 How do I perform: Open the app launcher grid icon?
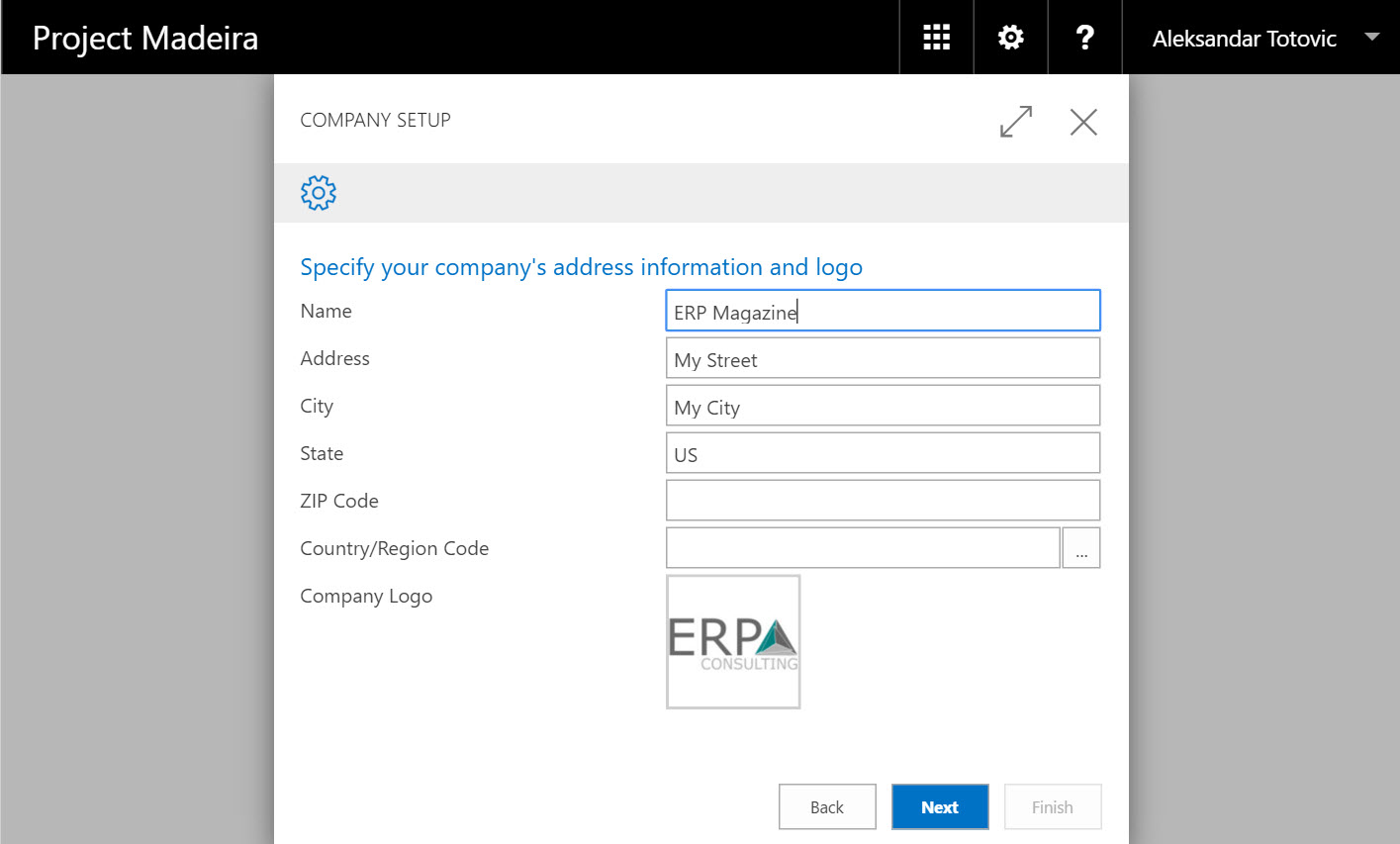[936, 38]
